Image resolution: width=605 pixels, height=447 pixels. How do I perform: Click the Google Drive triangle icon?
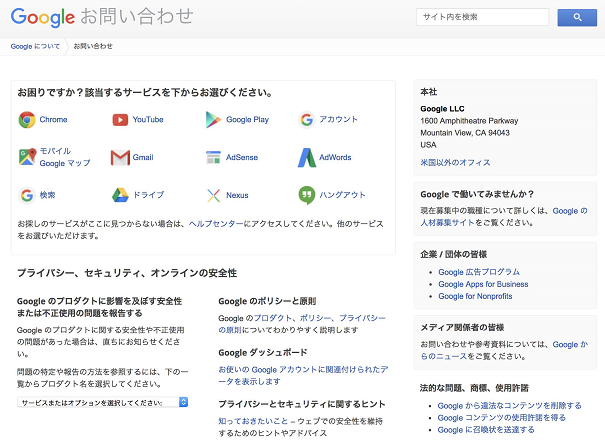(120, 195)
